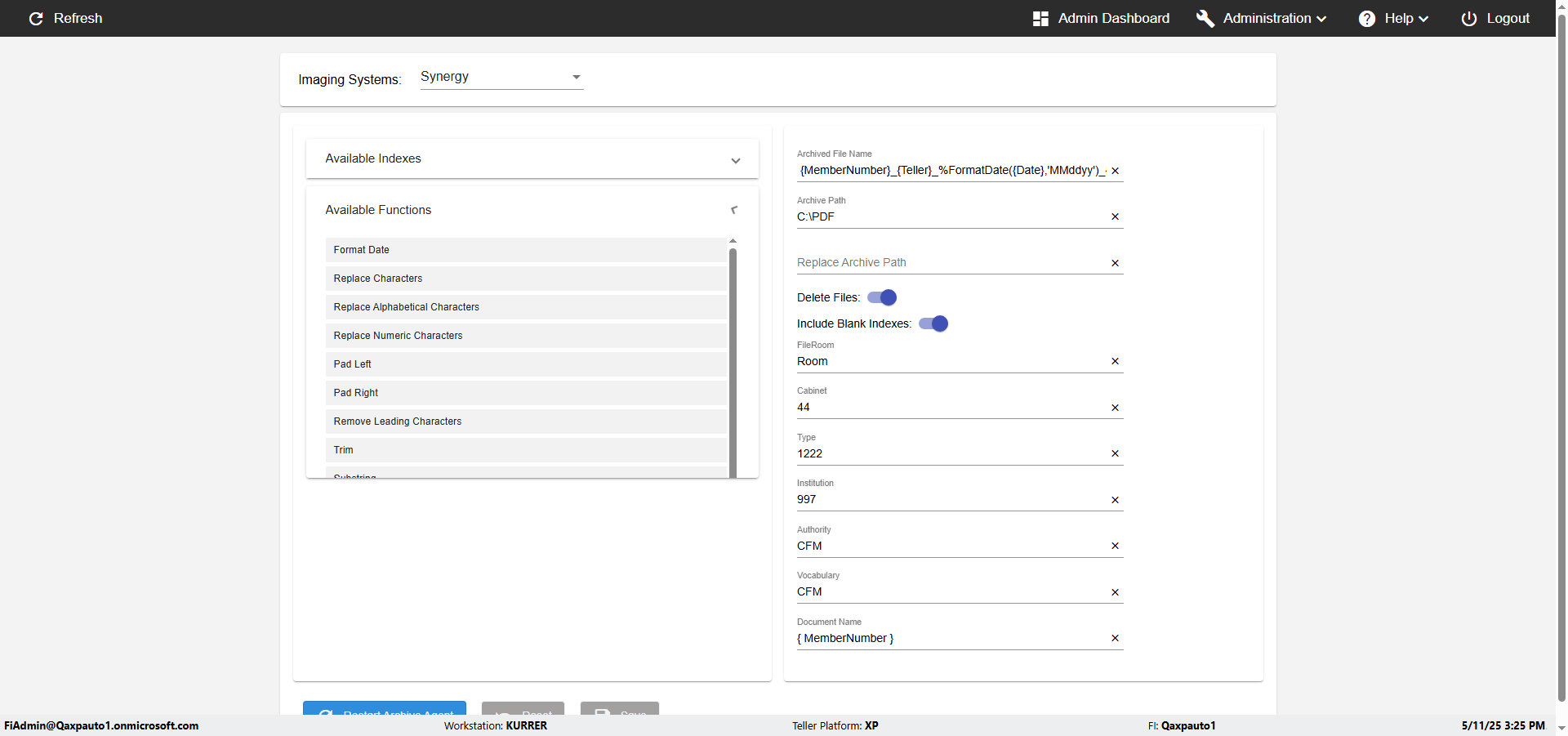
Task: Click the Help question mark icon
Action: click(x=1366, y=19)
